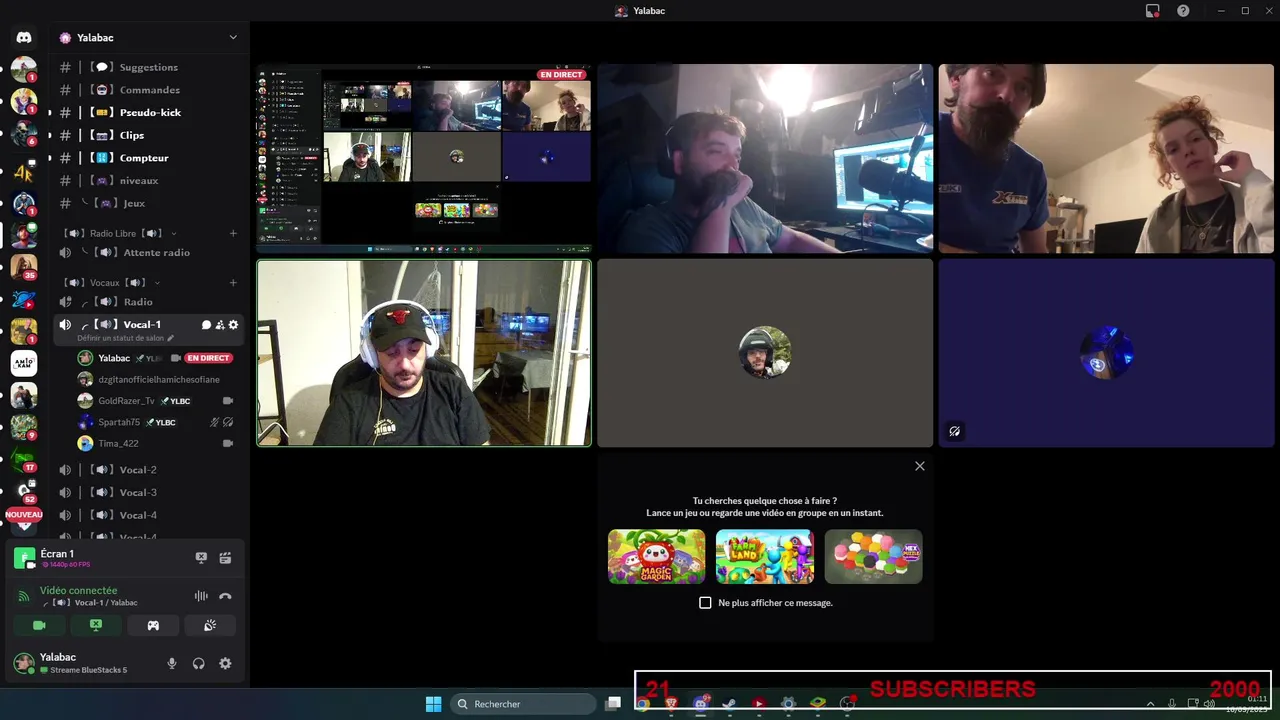Screen dimensions: 1280x720
Task: Open the help question mark icon
Action: [1183, 11]
